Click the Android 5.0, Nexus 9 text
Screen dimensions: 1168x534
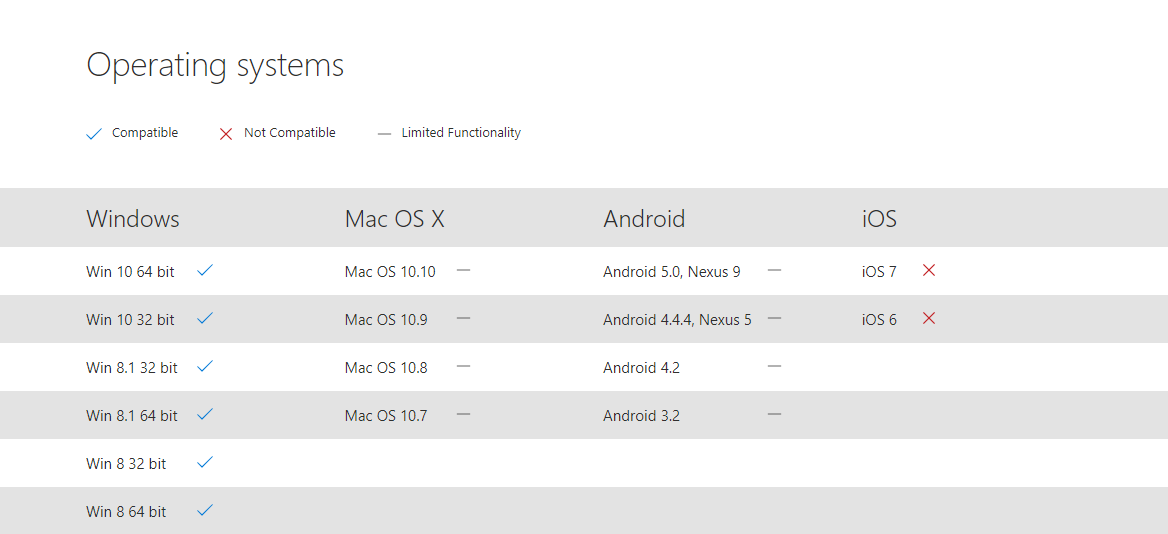coord(672,272)
